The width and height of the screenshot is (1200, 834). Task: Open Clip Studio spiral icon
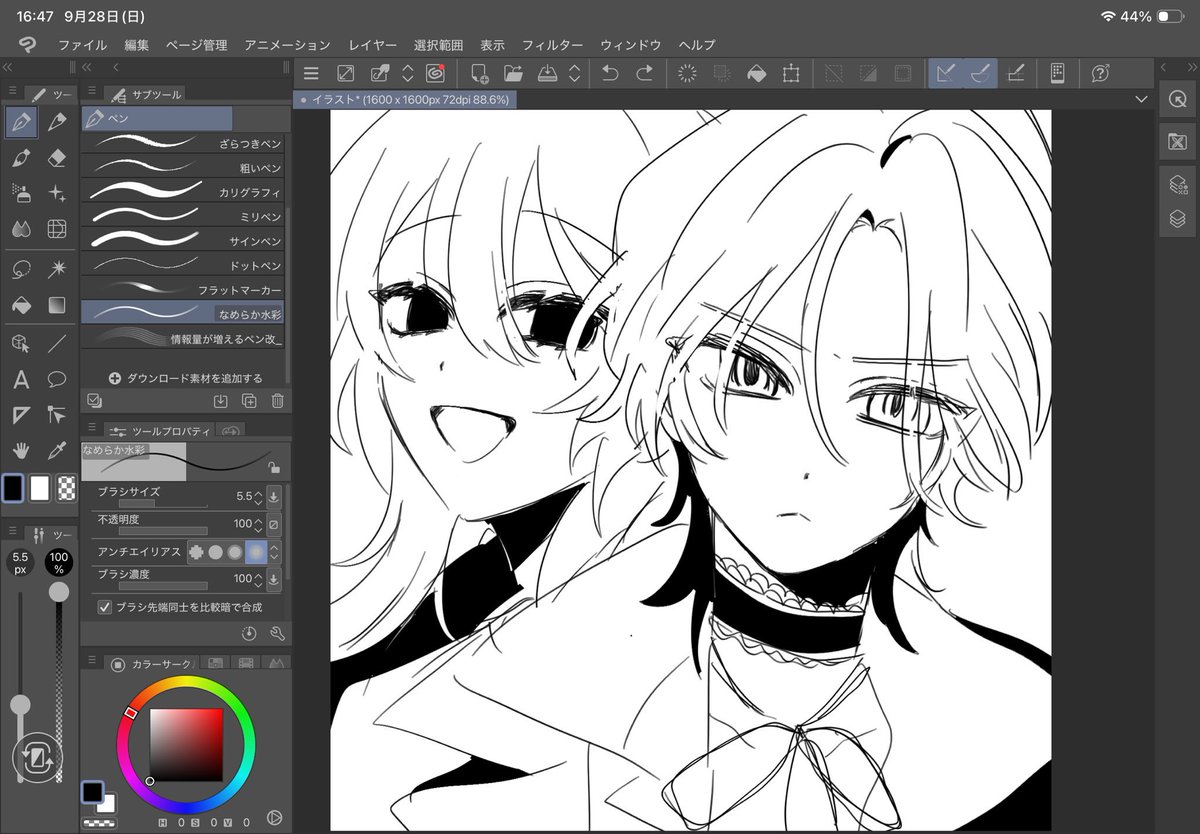tap(435, 73)
